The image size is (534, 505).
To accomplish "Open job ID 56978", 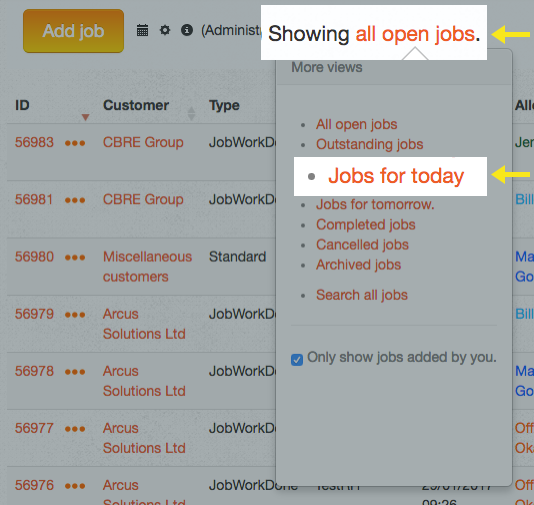I will tap(34, 371).
